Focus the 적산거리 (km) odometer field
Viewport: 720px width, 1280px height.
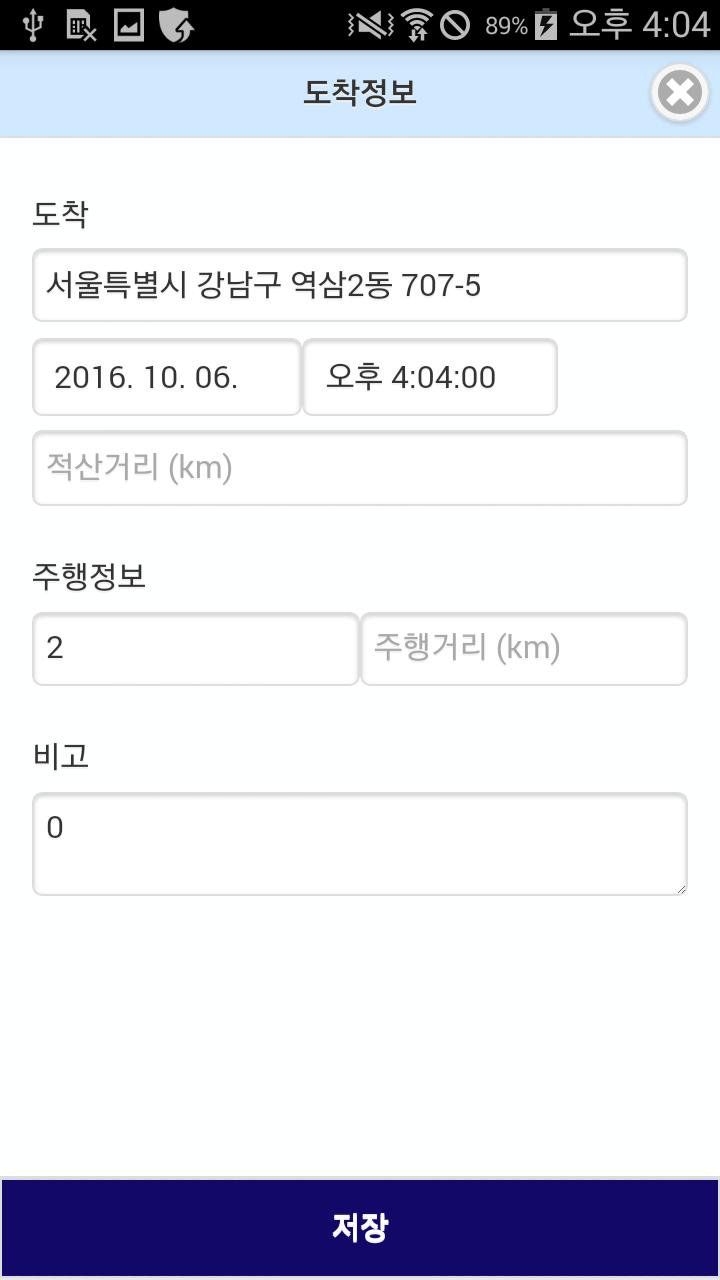pyautogui.click(x=360, y=468)
